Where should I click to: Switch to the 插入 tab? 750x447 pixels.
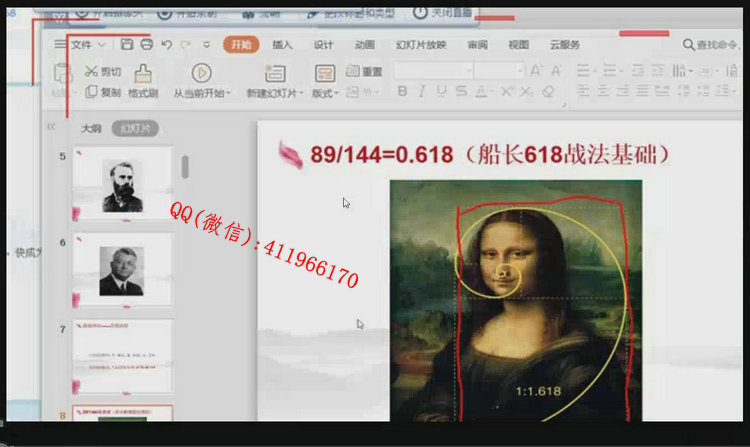pos(282,45)
